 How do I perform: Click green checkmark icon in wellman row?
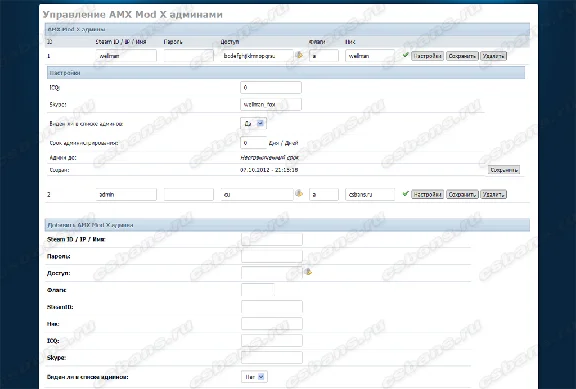coord(406,55)
